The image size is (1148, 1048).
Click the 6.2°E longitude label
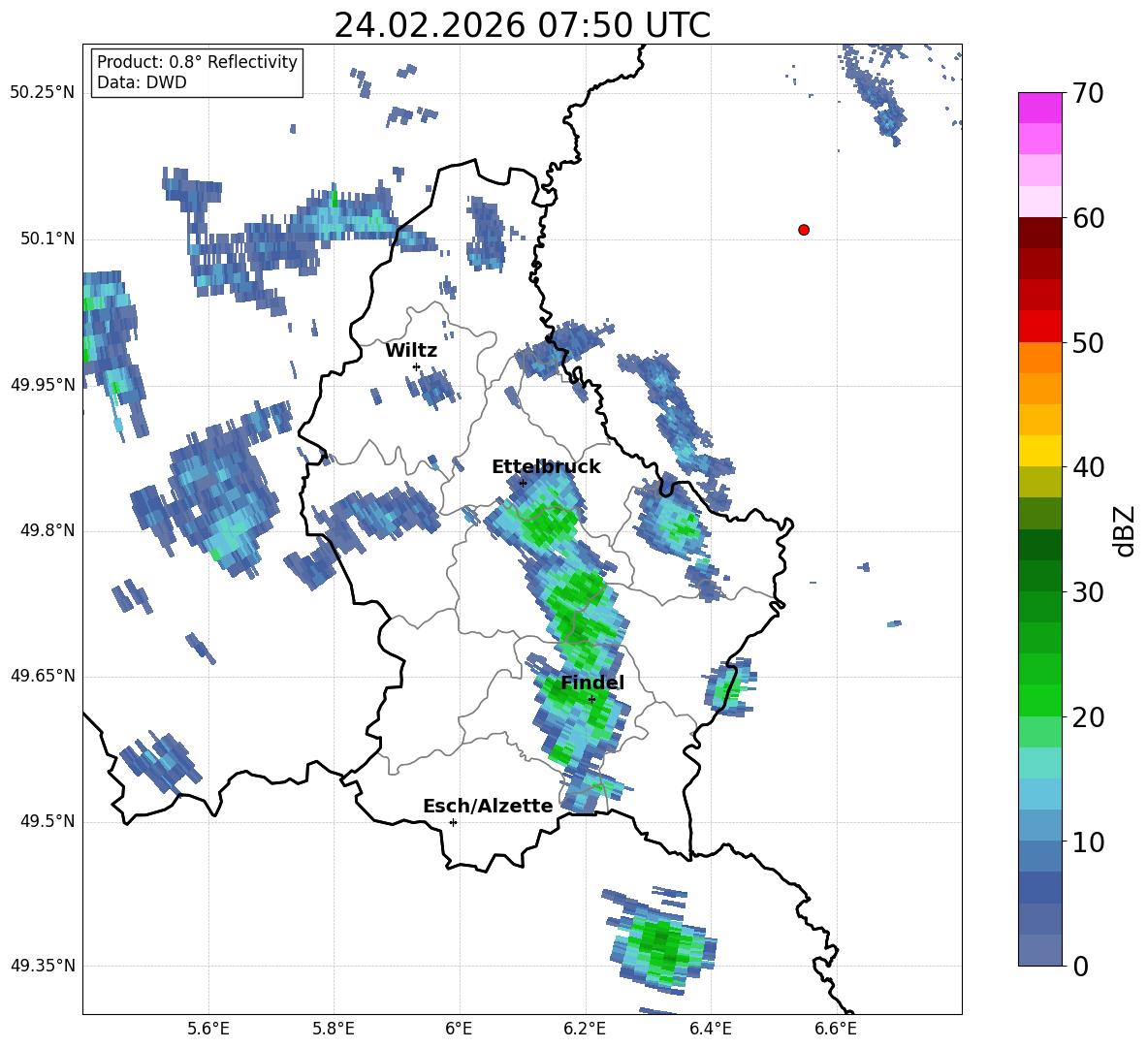click(585, 1030)
